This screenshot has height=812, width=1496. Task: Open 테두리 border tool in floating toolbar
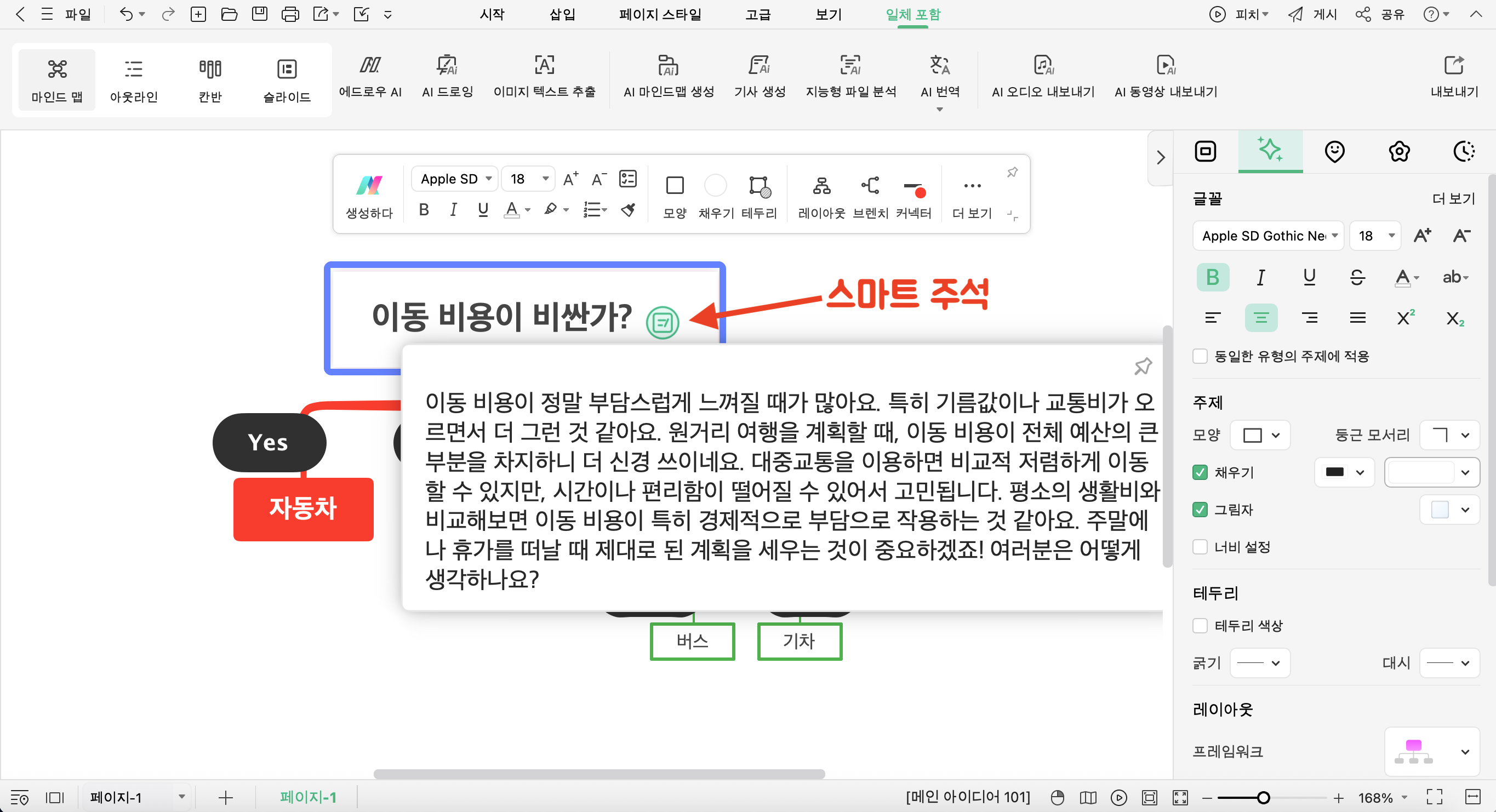(759, 196)
